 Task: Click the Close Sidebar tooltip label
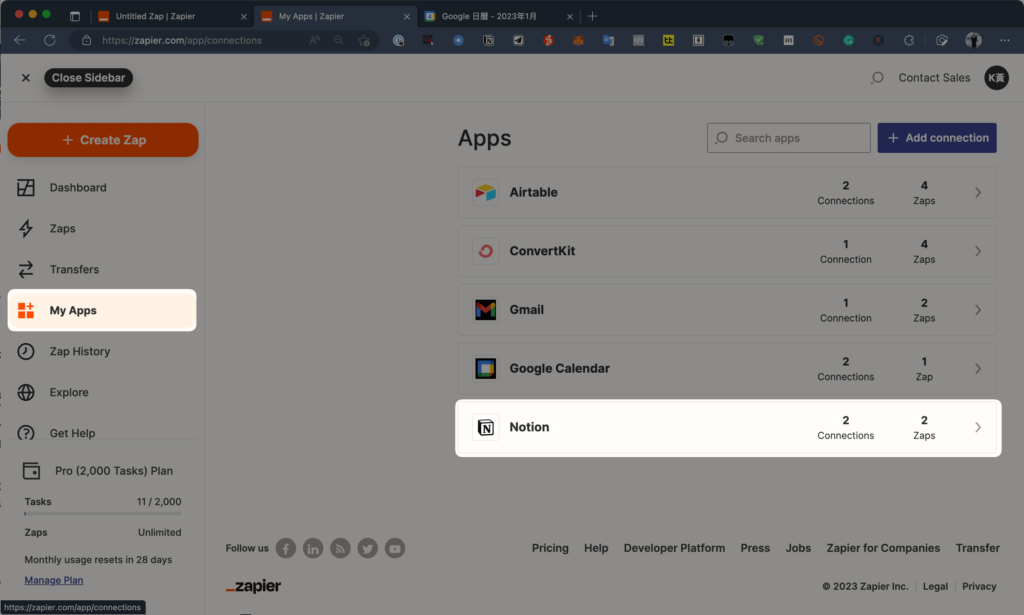[88, 78]
